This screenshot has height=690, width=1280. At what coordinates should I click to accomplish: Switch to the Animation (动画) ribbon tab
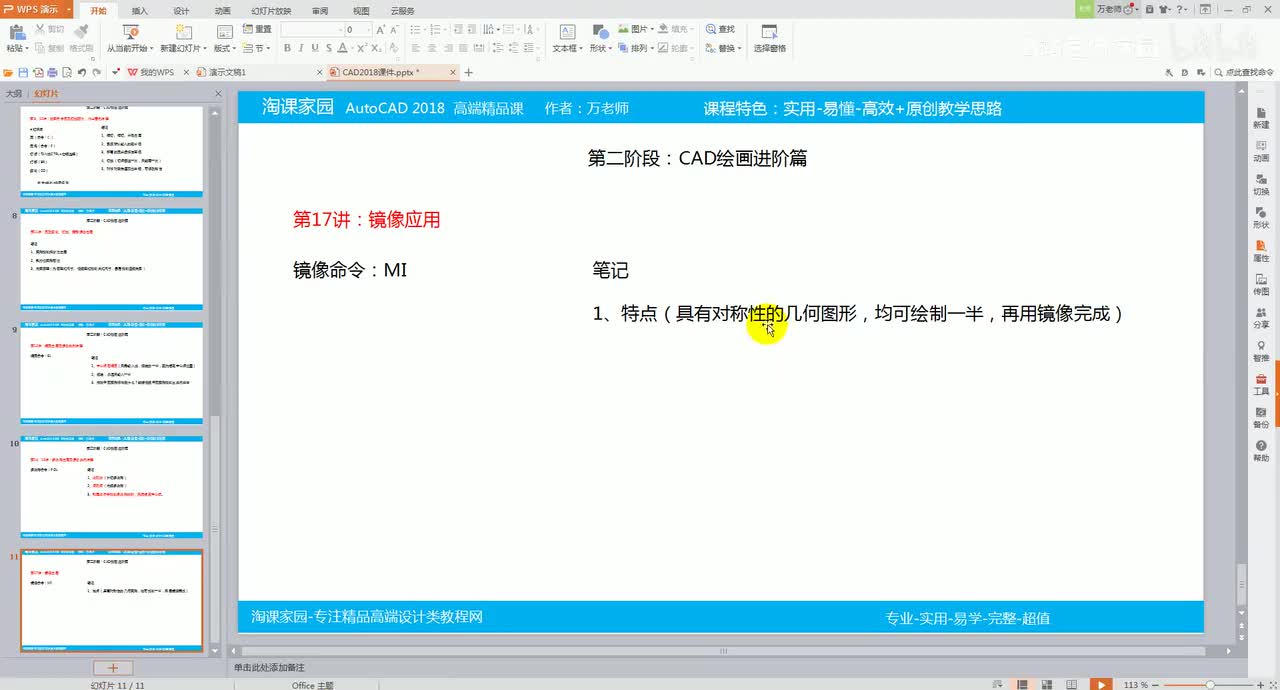tap(222, 11)
